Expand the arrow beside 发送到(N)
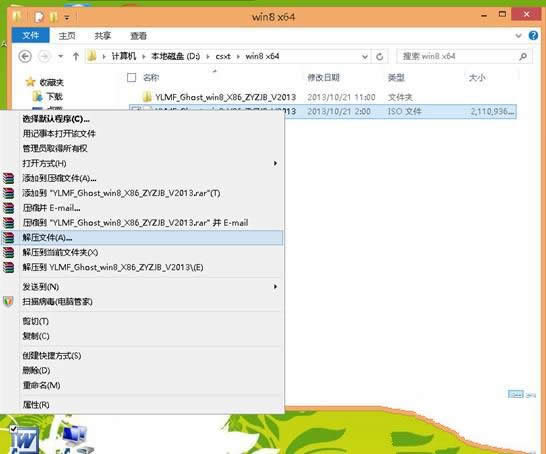 point(275,287)
